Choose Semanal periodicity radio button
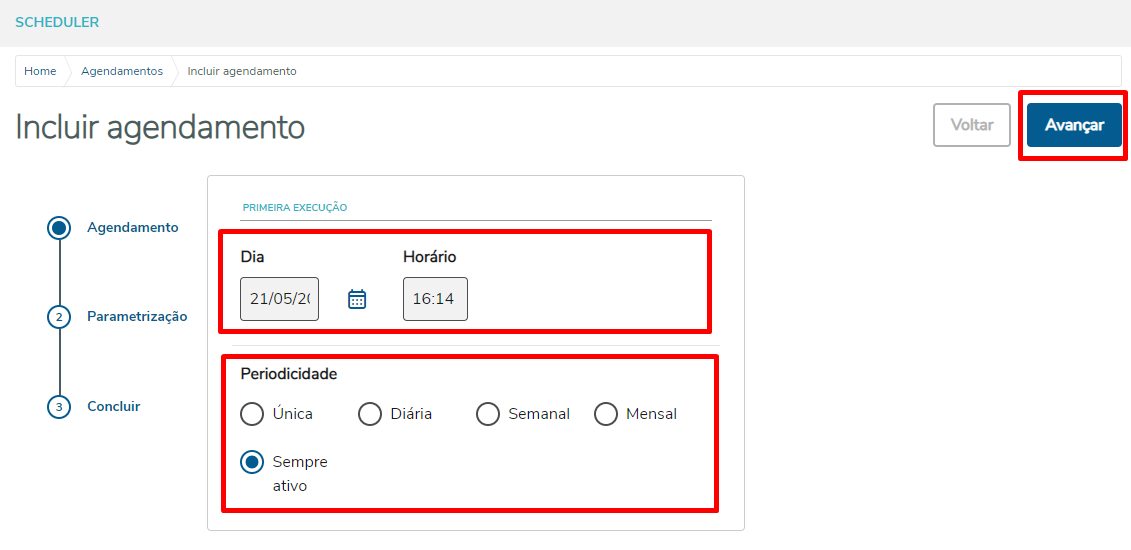The width and height of the screenshot is (1131, 550). click(x=488, y=414)
